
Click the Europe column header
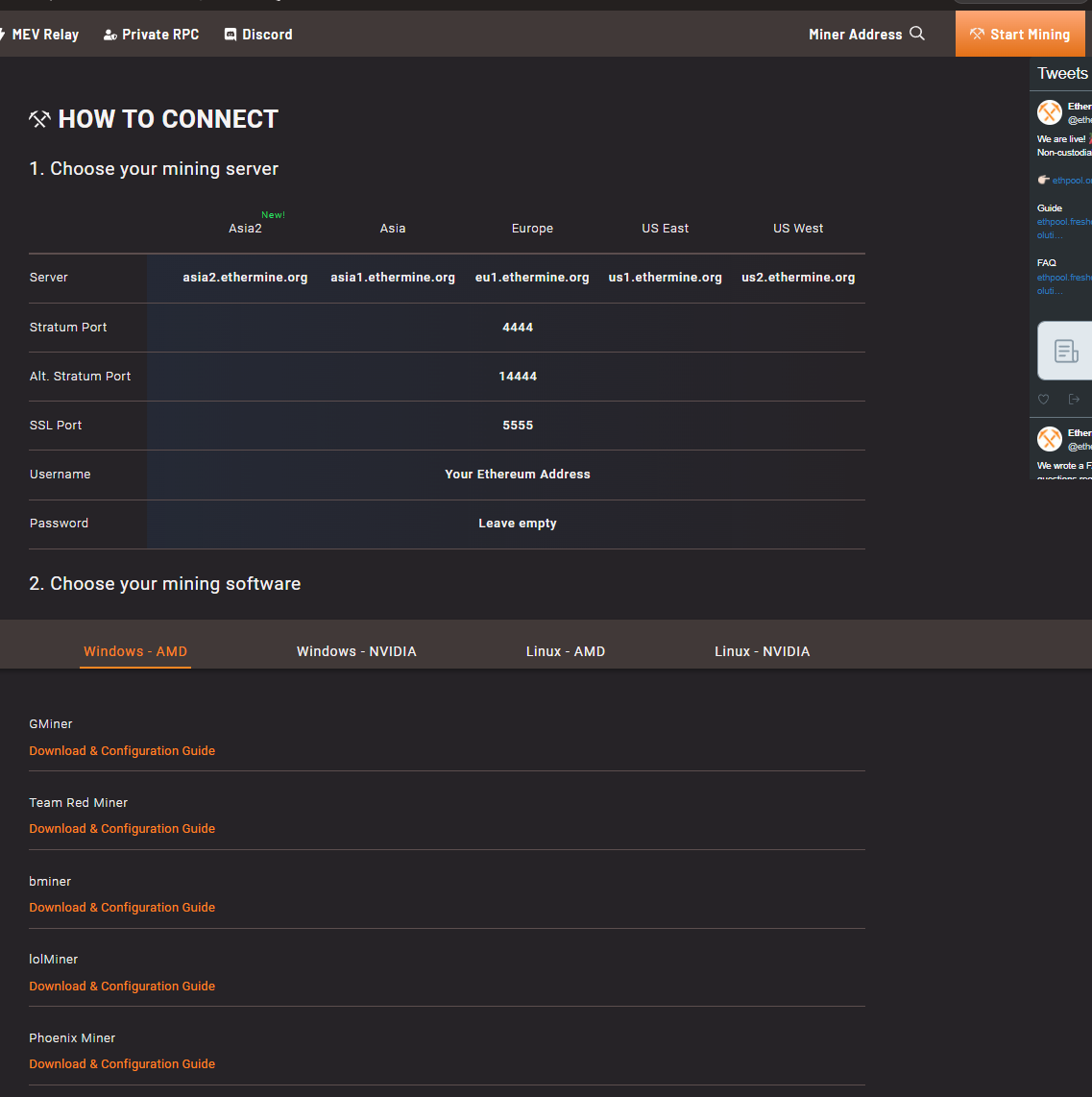coord(532,228)
